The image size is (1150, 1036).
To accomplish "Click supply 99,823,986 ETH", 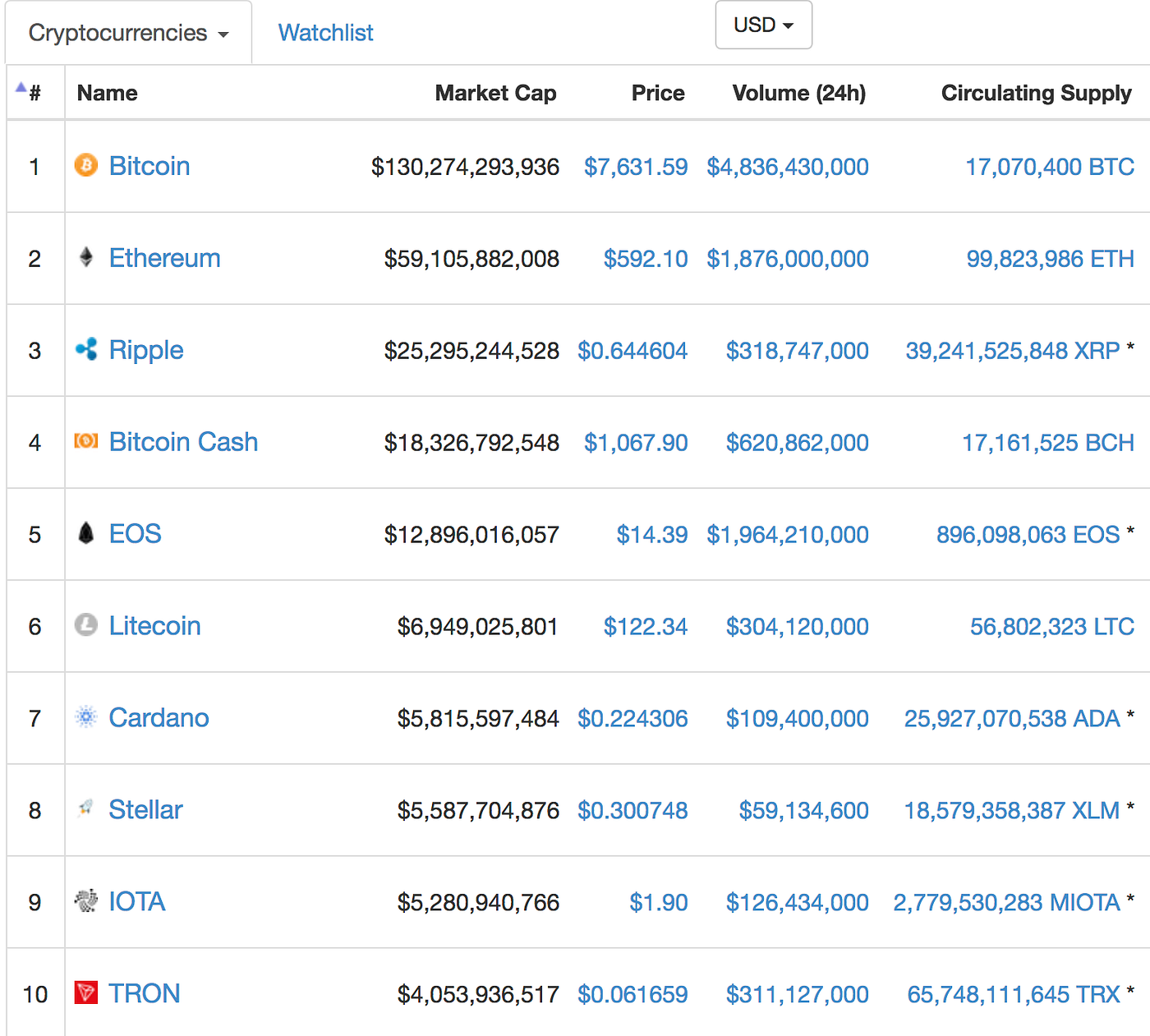I will (1051, 259).
